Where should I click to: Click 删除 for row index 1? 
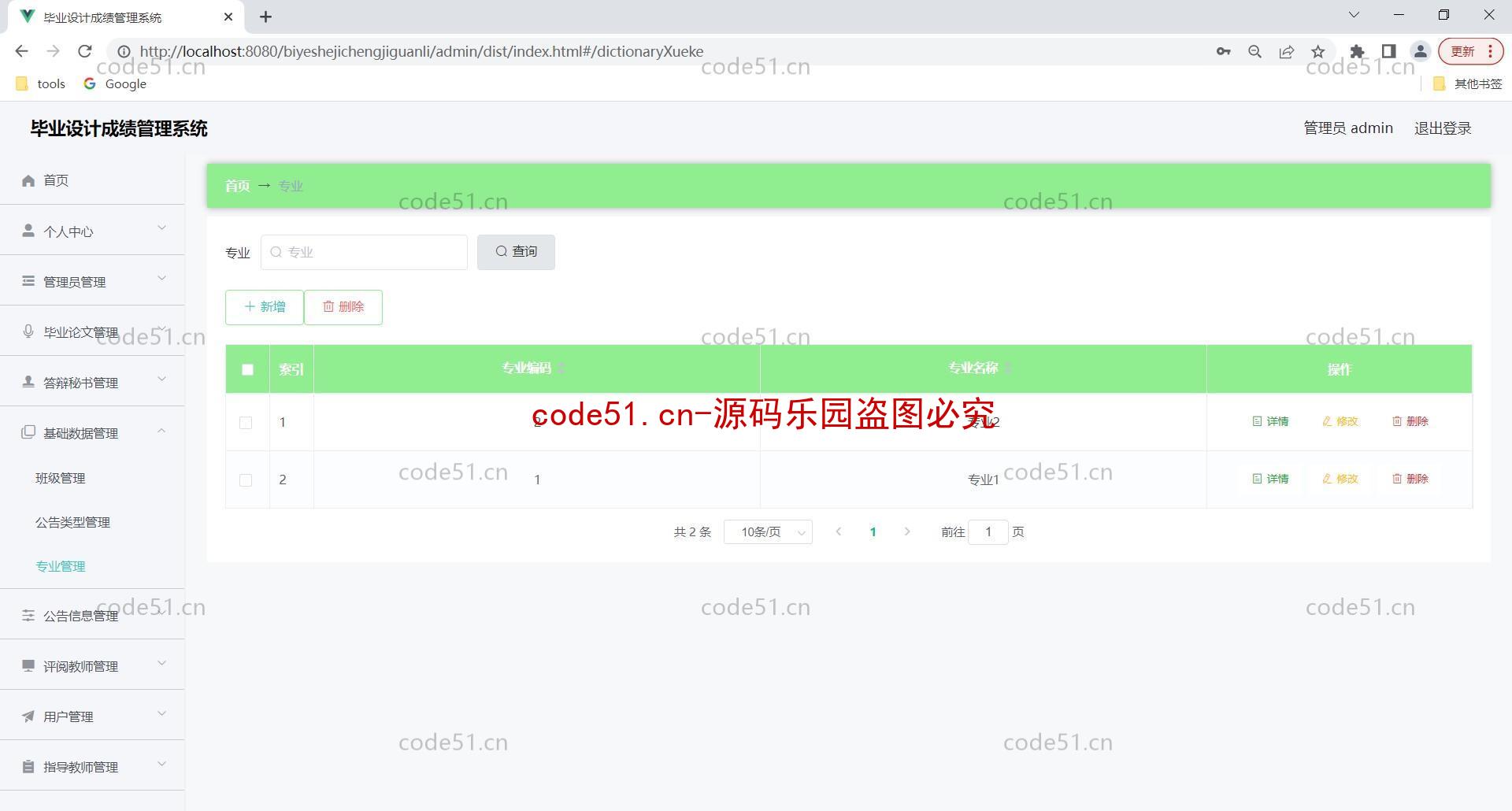[1410, 421]
